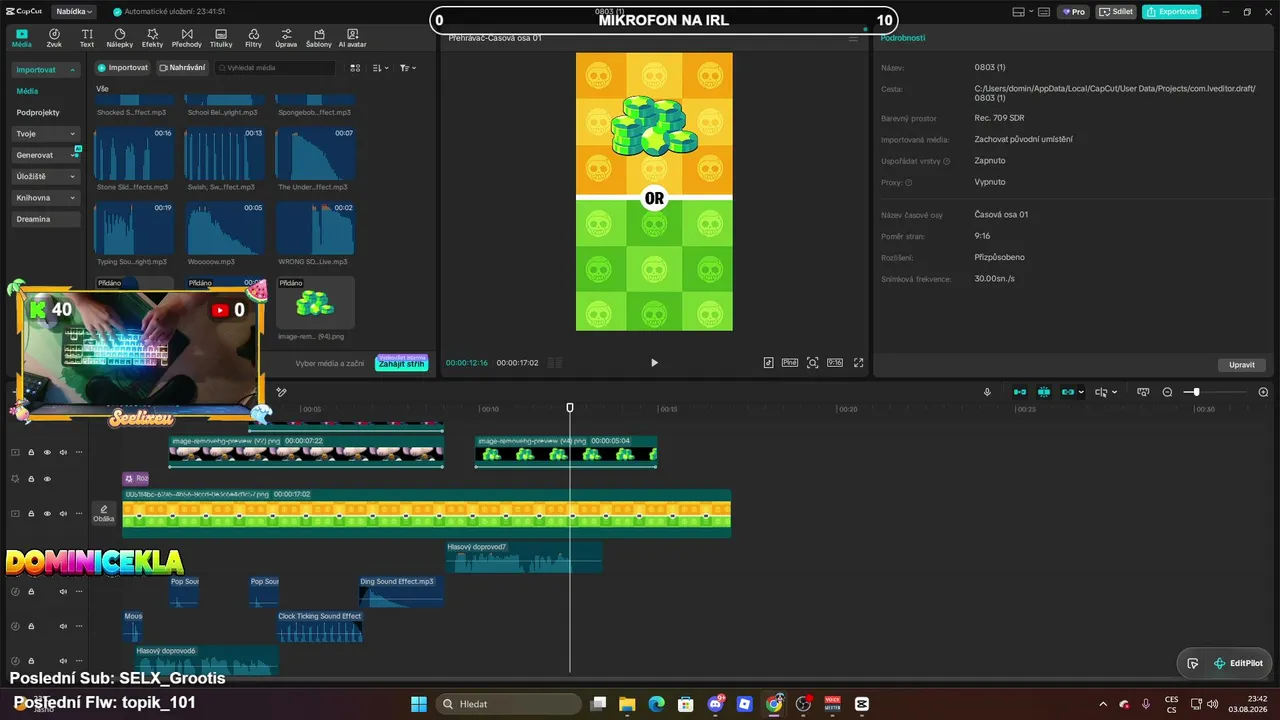Screen dimensions: 1280x720
Task: Open the AI avatar icon
Action: (352, 38)
